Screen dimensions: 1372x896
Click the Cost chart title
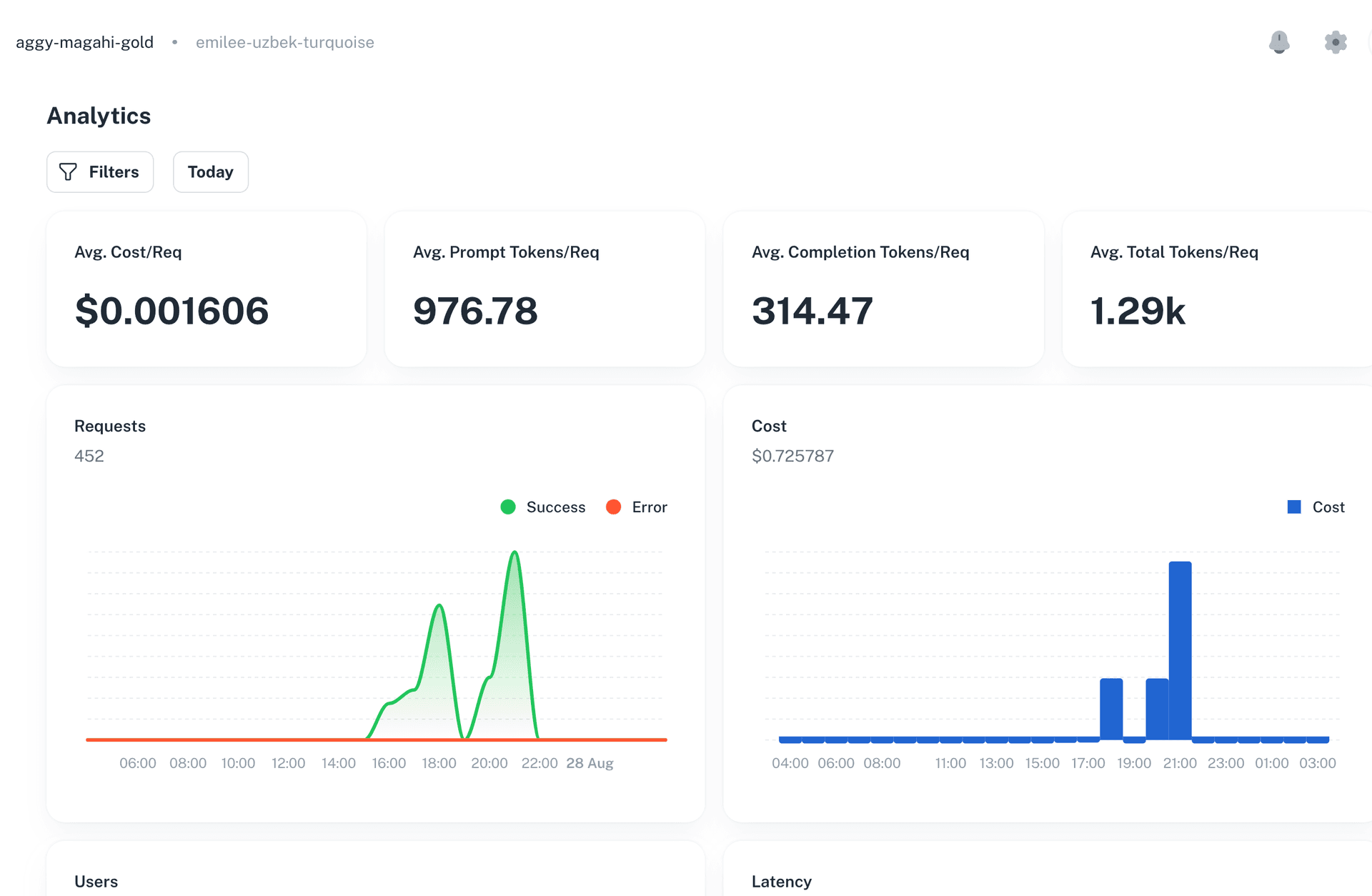[x=769, y=426]
